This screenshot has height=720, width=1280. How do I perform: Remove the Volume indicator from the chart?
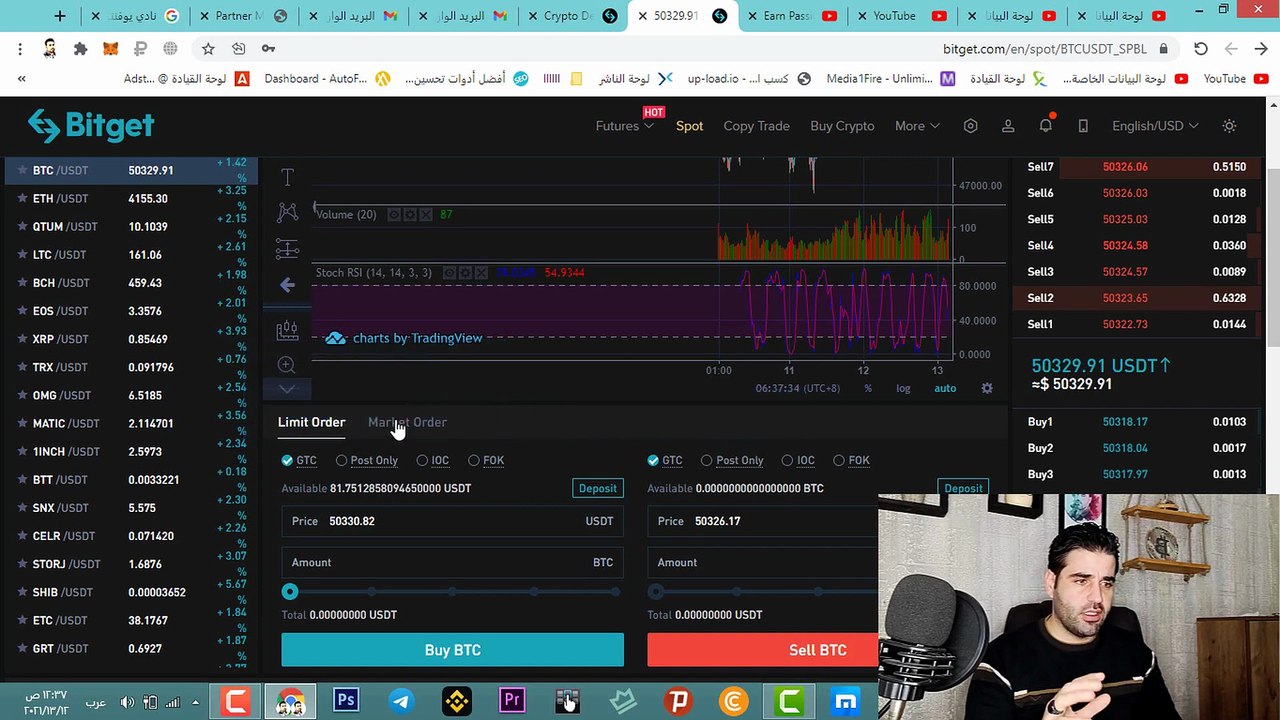426,214
